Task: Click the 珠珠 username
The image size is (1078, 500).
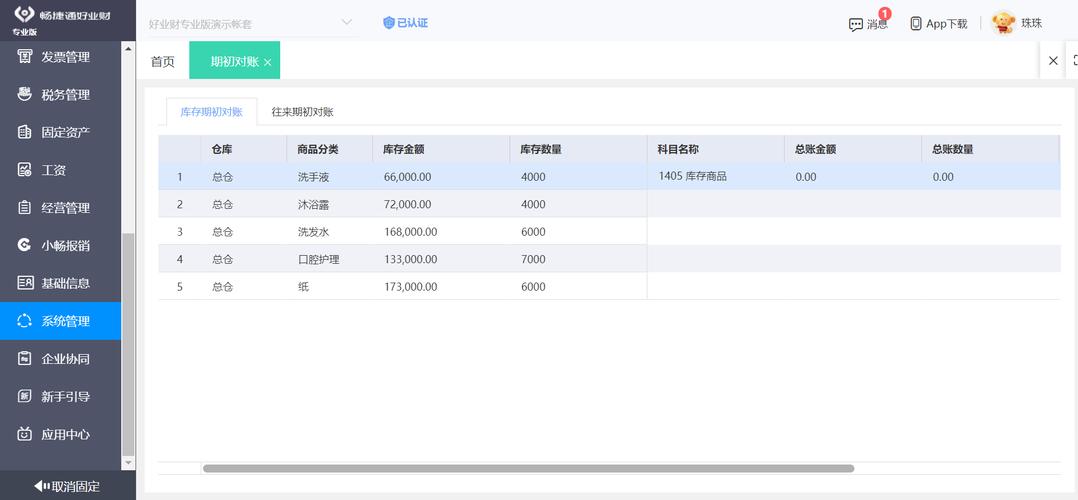Action: coord(1031,23)
